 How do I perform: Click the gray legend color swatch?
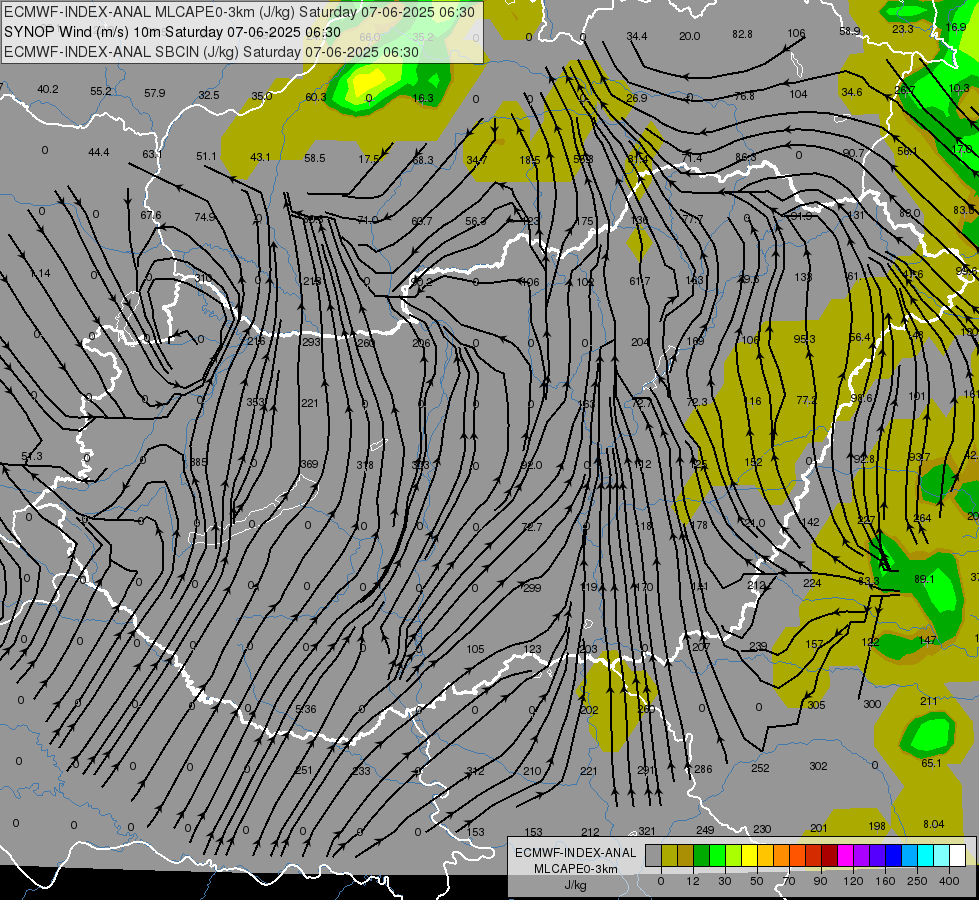pos(654,855)
